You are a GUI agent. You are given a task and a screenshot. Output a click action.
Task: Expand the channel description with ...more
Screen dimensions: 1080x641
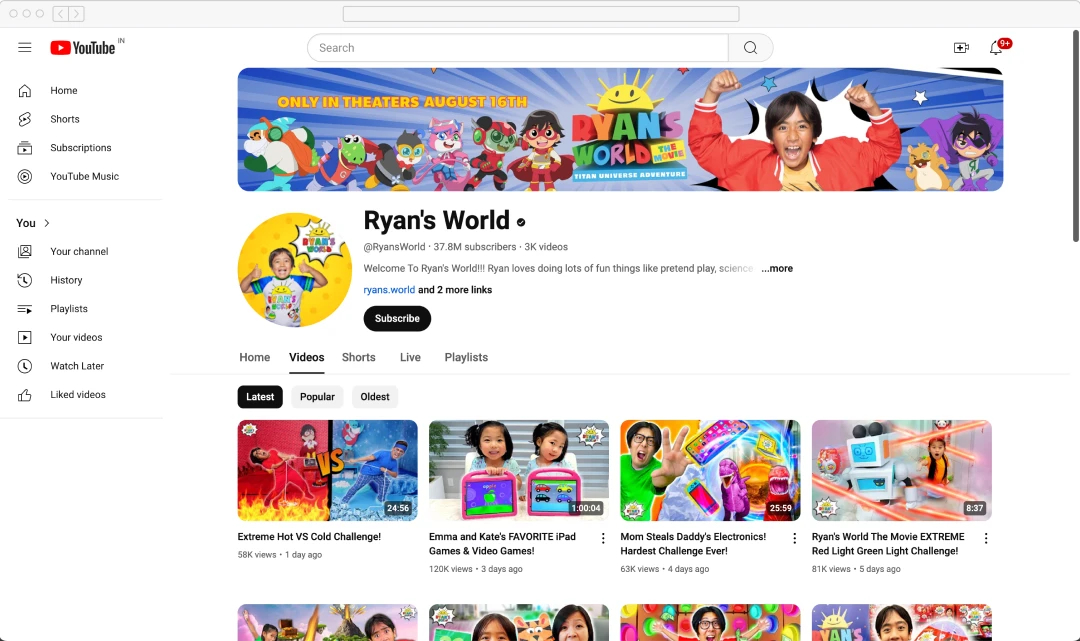pyautogui.click(x=777, y=268)
